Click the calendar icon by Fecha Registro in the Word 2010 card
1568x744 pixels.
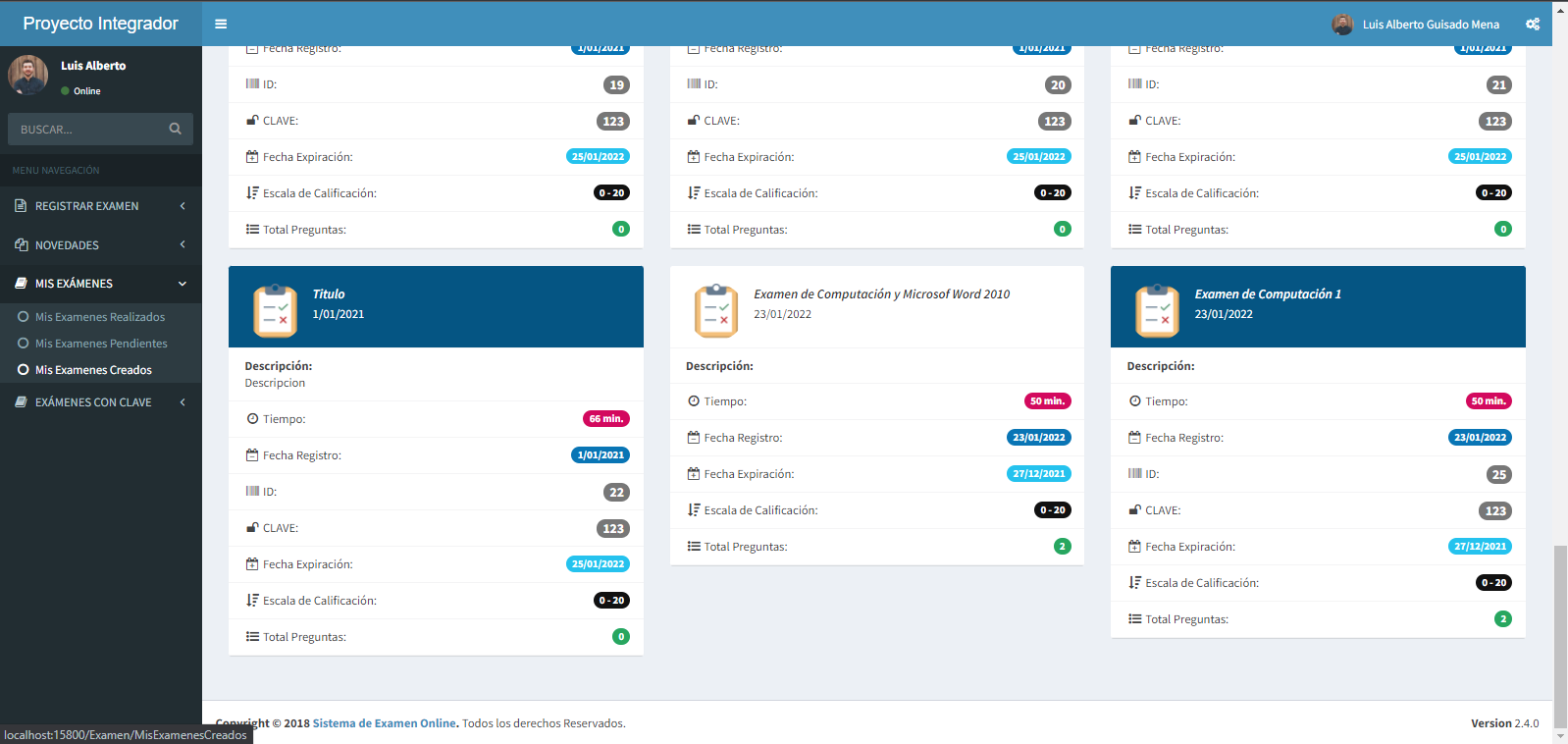coord(694,438)
